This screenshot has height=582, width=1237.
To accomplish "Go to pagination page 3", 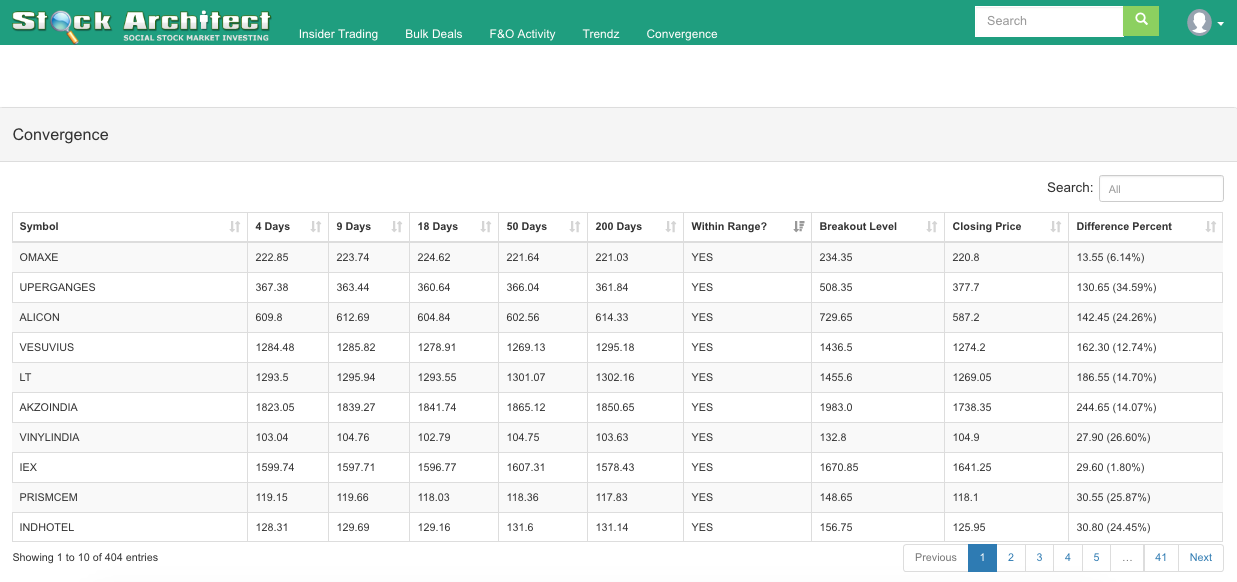I will point(1040,558).
